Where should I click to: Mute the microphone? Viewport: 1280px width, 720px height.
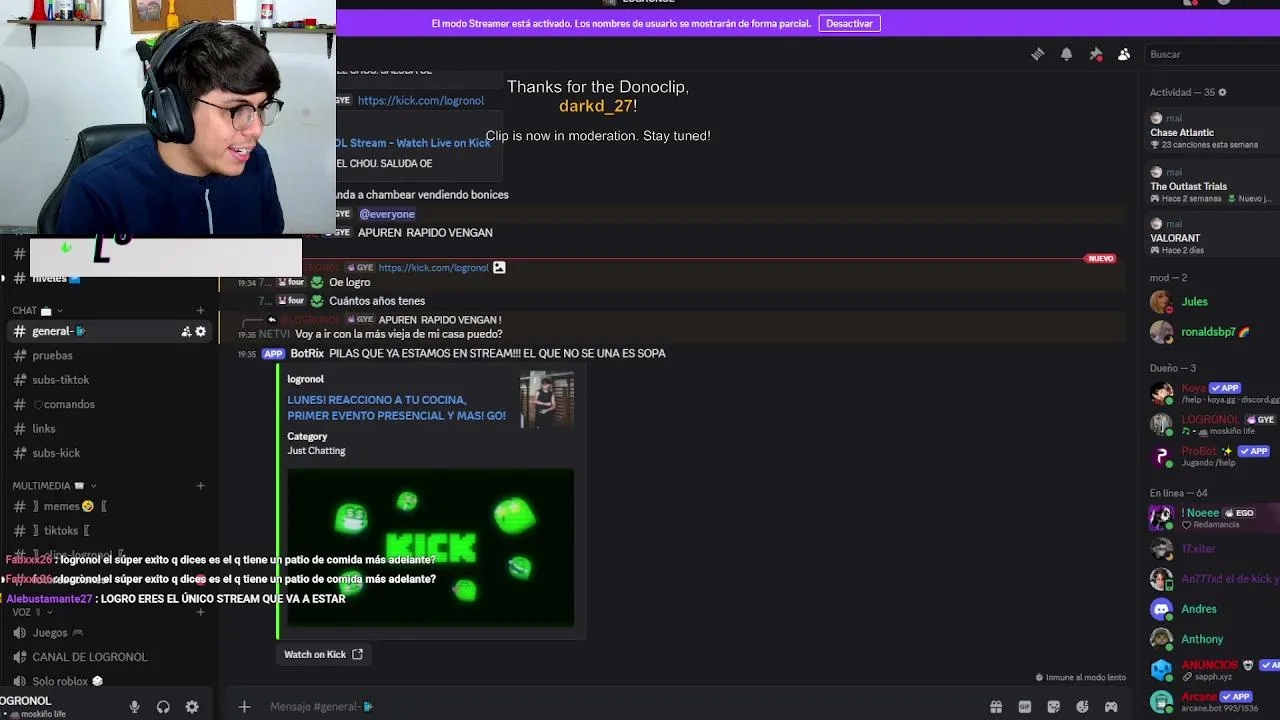[134, 707]
